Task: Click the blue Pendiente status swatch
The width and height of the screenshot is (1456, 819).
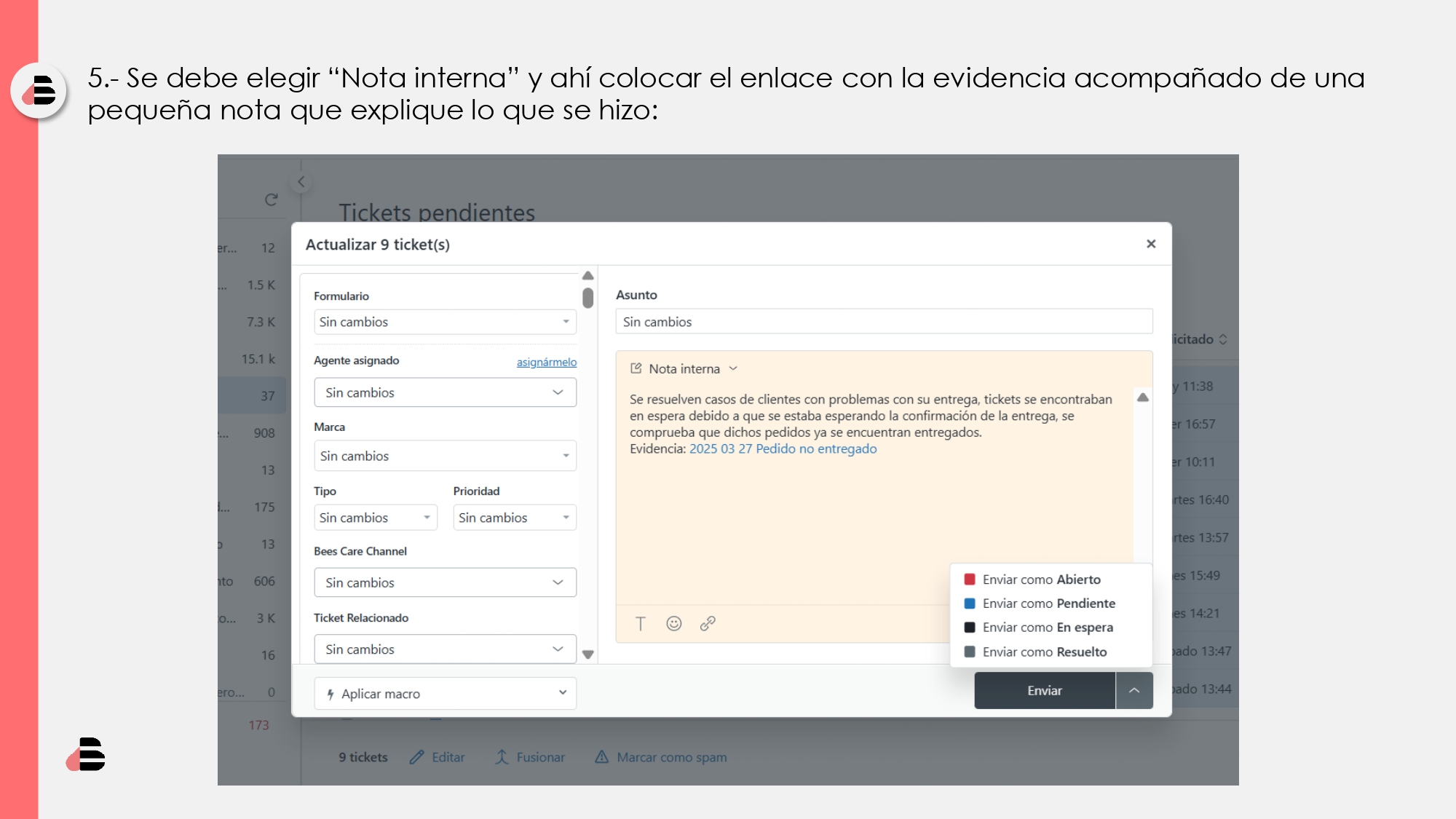Action: point(970,604)
